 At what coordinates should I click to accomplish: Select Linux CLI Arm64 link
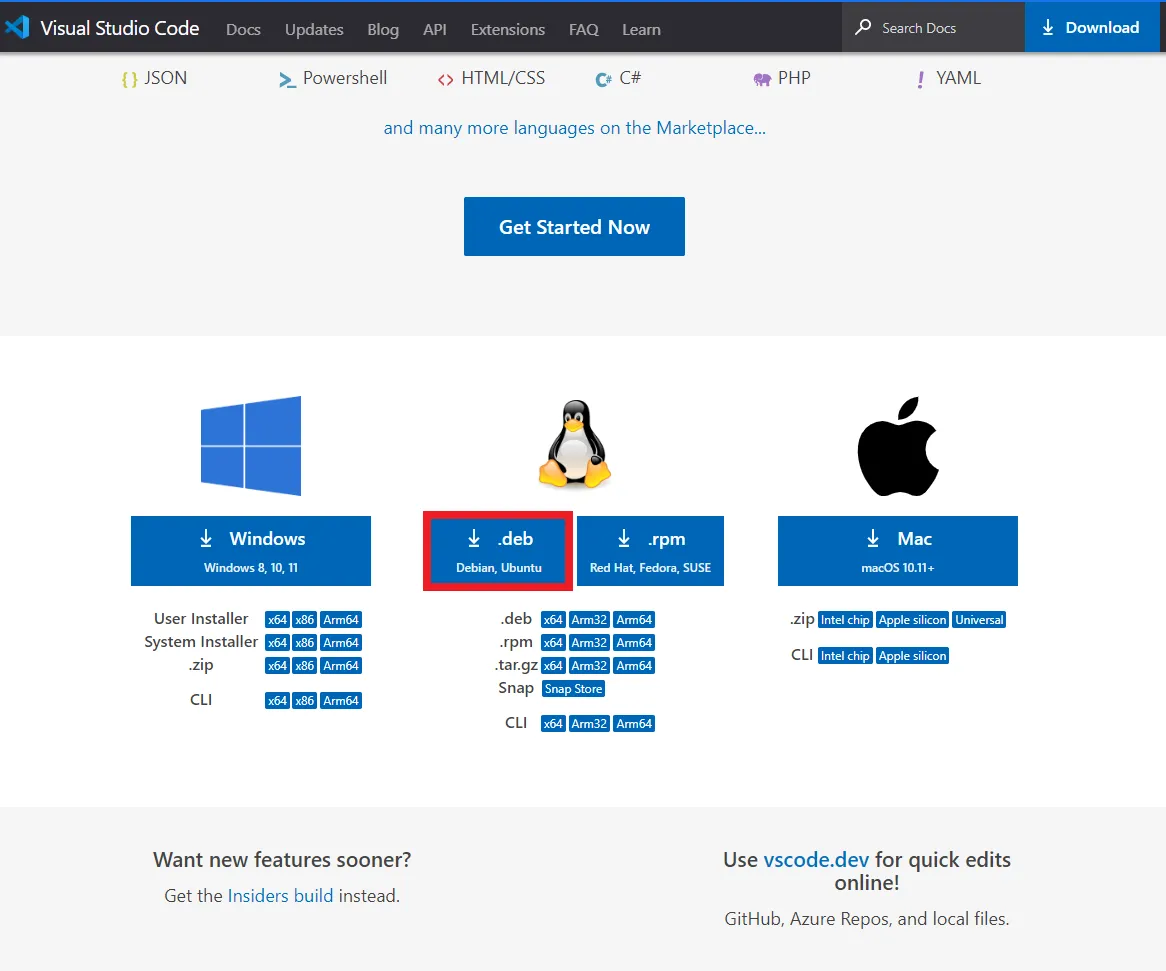pos(634,723)
